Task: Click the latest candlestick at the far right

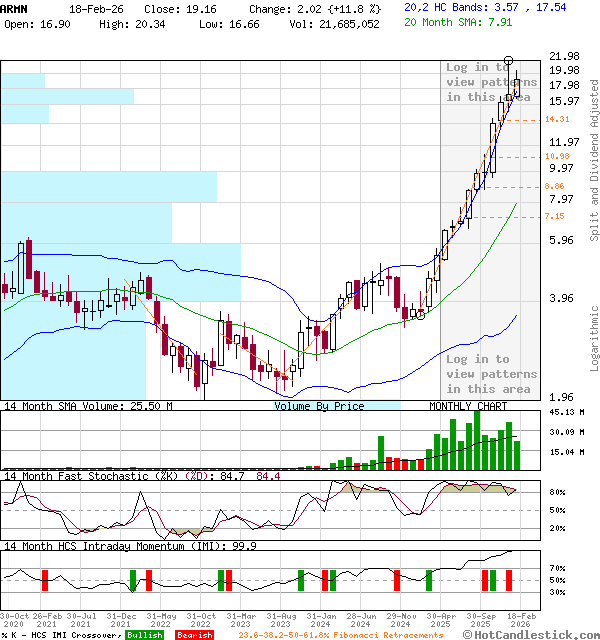Action: [517, 86]
